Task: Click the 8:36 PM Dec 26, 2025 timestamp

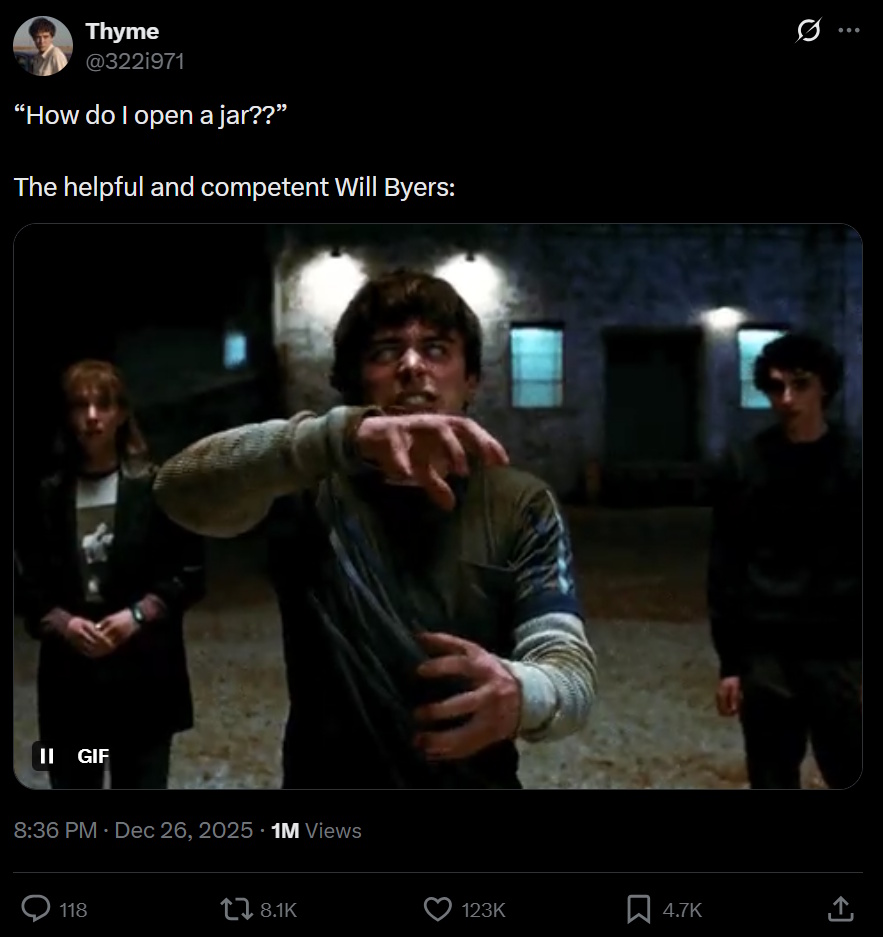Action: coord(133,830)
